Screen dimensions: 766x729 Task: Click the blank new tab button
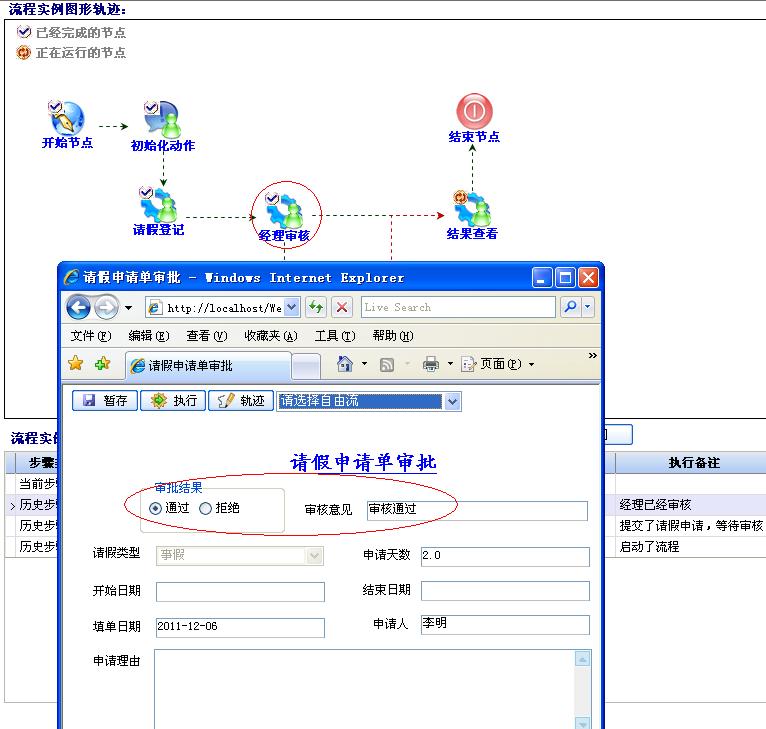click(306, 366)
